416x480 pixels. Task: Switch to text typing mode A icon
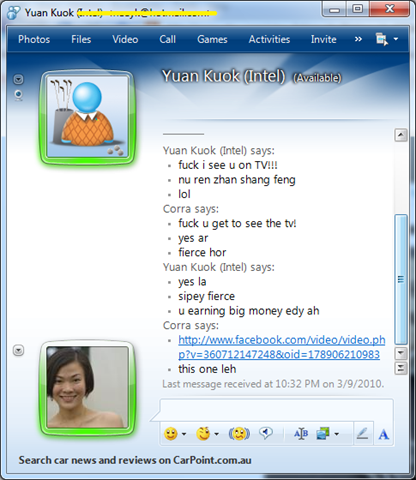pyautogui.click(x=384, y=434)
